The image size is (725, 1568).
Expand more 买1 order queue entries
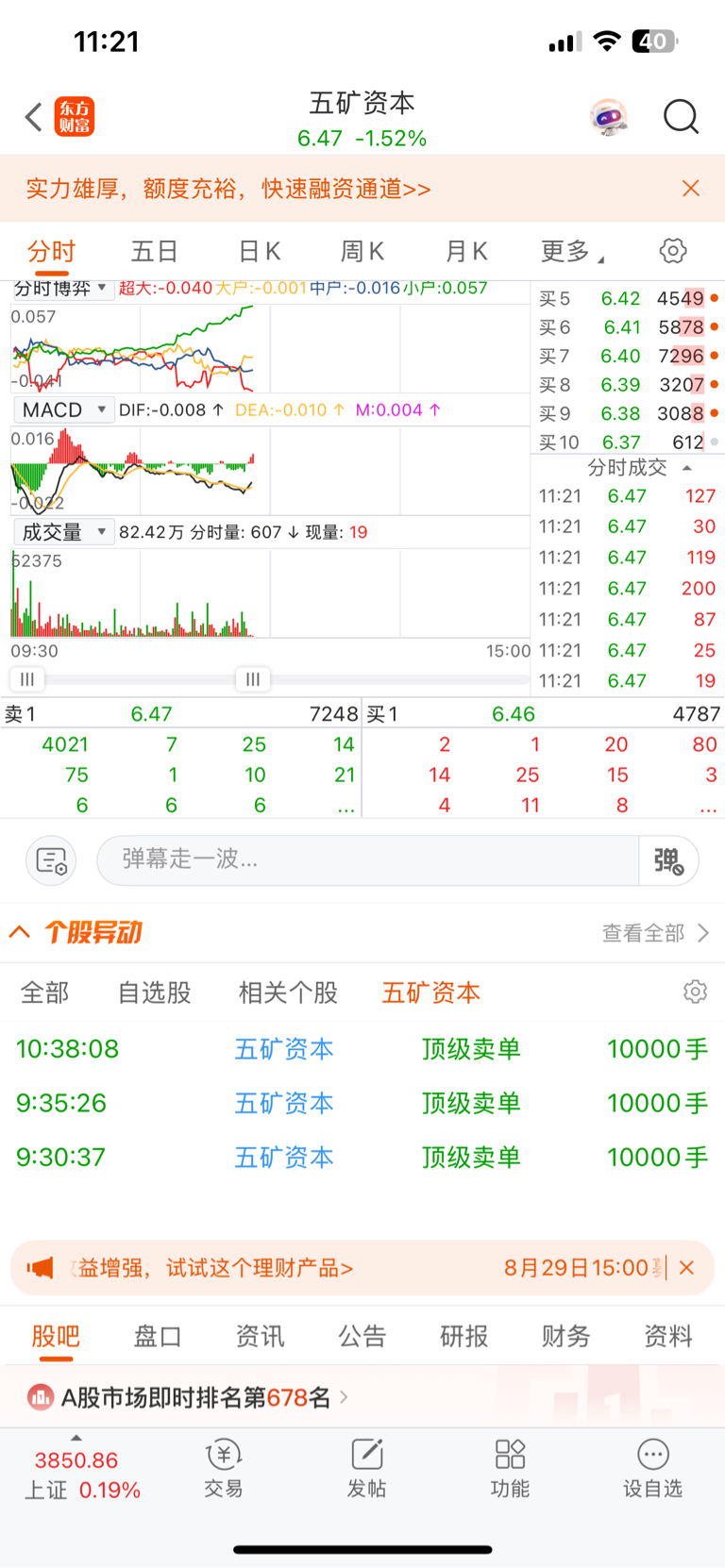(x=708, y=806)
